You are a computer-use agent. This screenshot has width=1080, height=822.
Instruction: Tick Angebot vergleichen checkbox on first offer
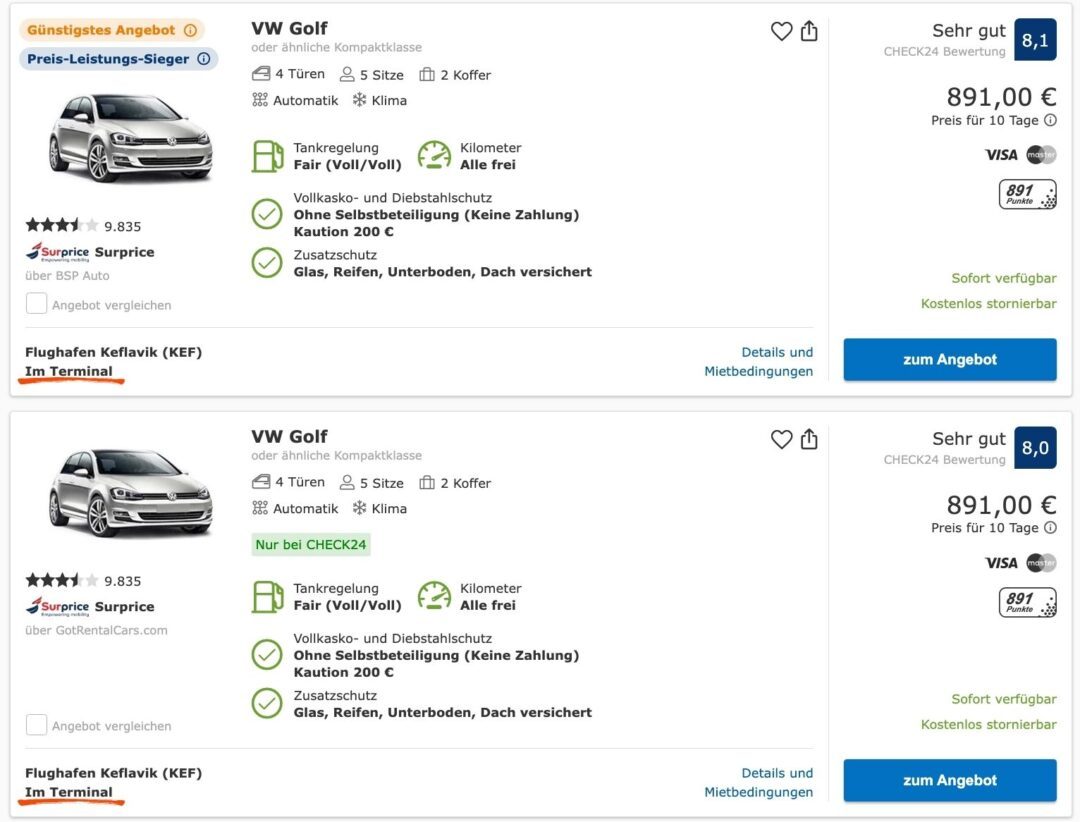coord(36,304)
